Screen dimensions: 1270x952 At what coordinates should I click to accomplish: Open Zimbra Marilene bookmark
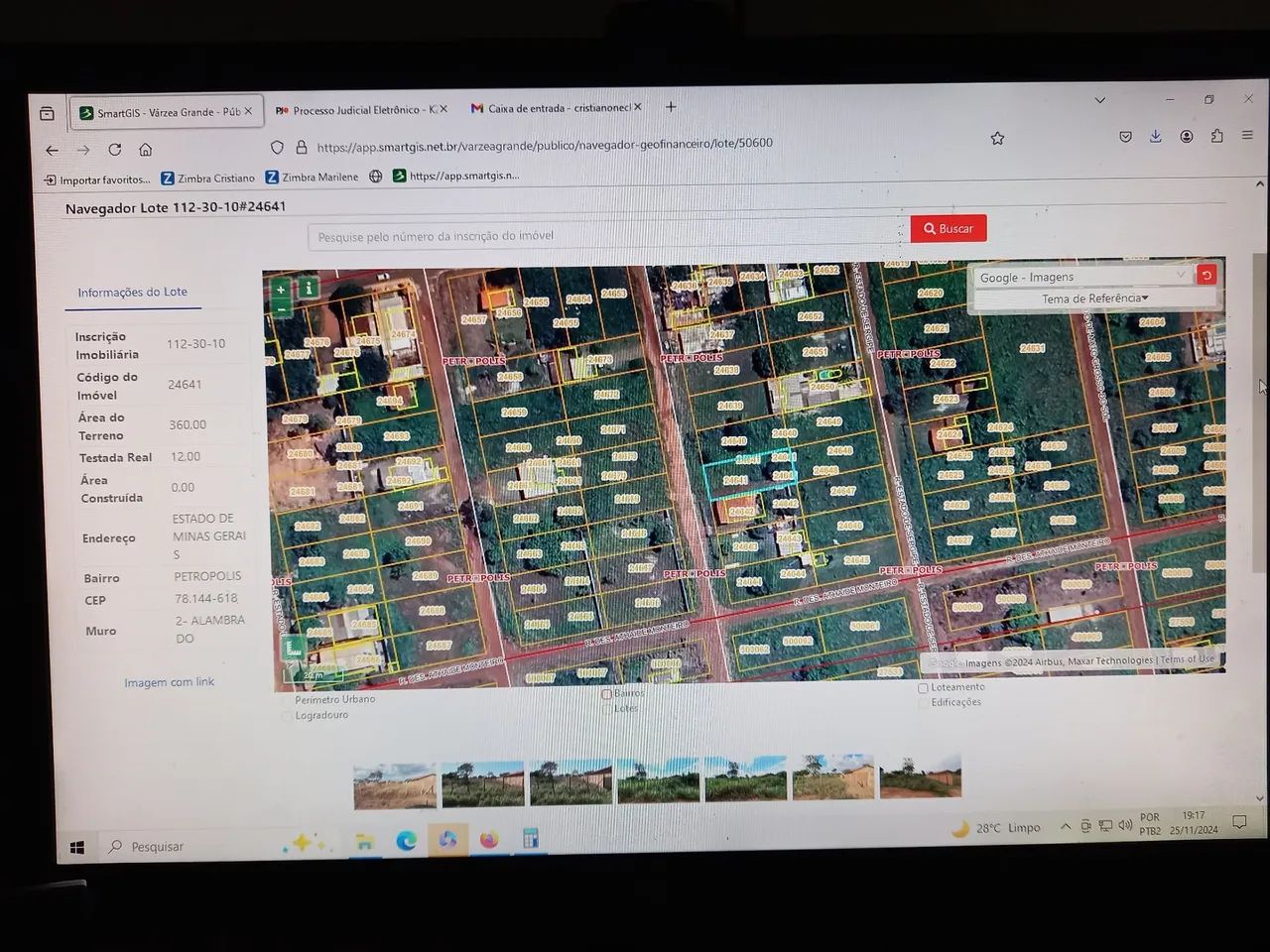[x=312, y=178]
